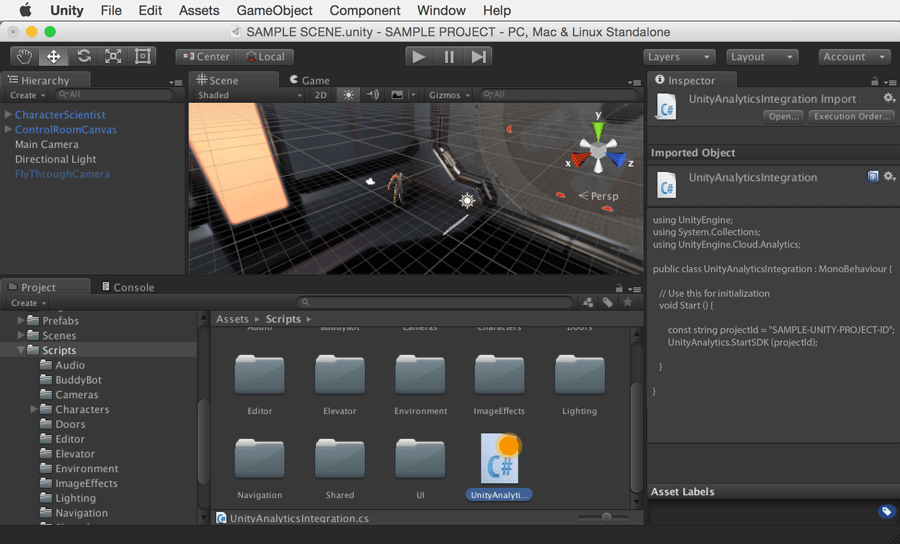
Task: Click the Execution Order button
Action: click(851, 116)
